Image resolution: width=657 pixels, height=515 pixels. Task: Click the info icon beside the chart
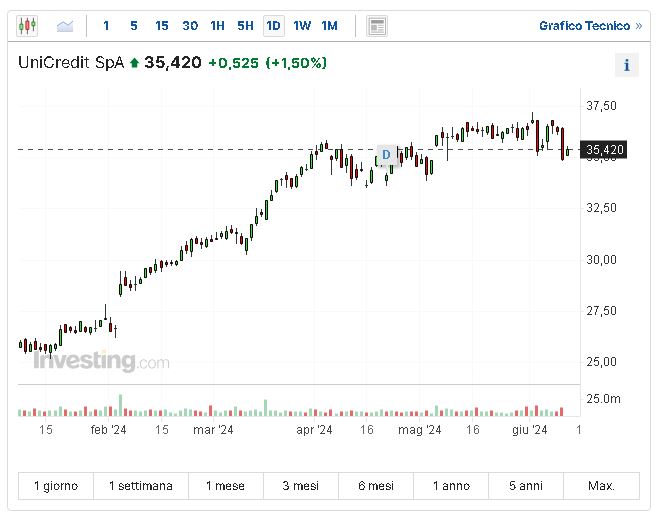(626, 65)
